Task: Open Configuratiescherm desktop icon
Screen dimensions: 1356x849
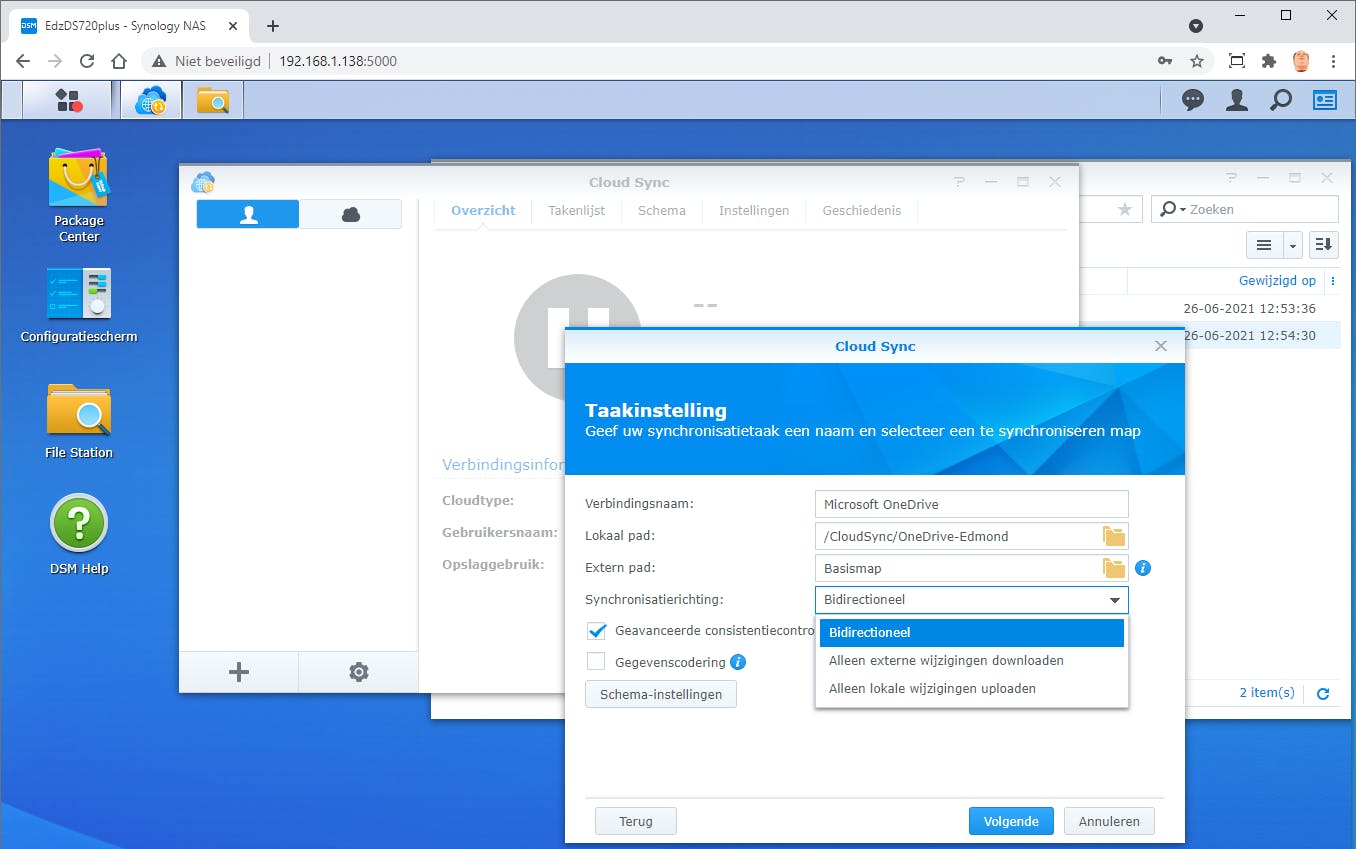Action: pos(79,306)
